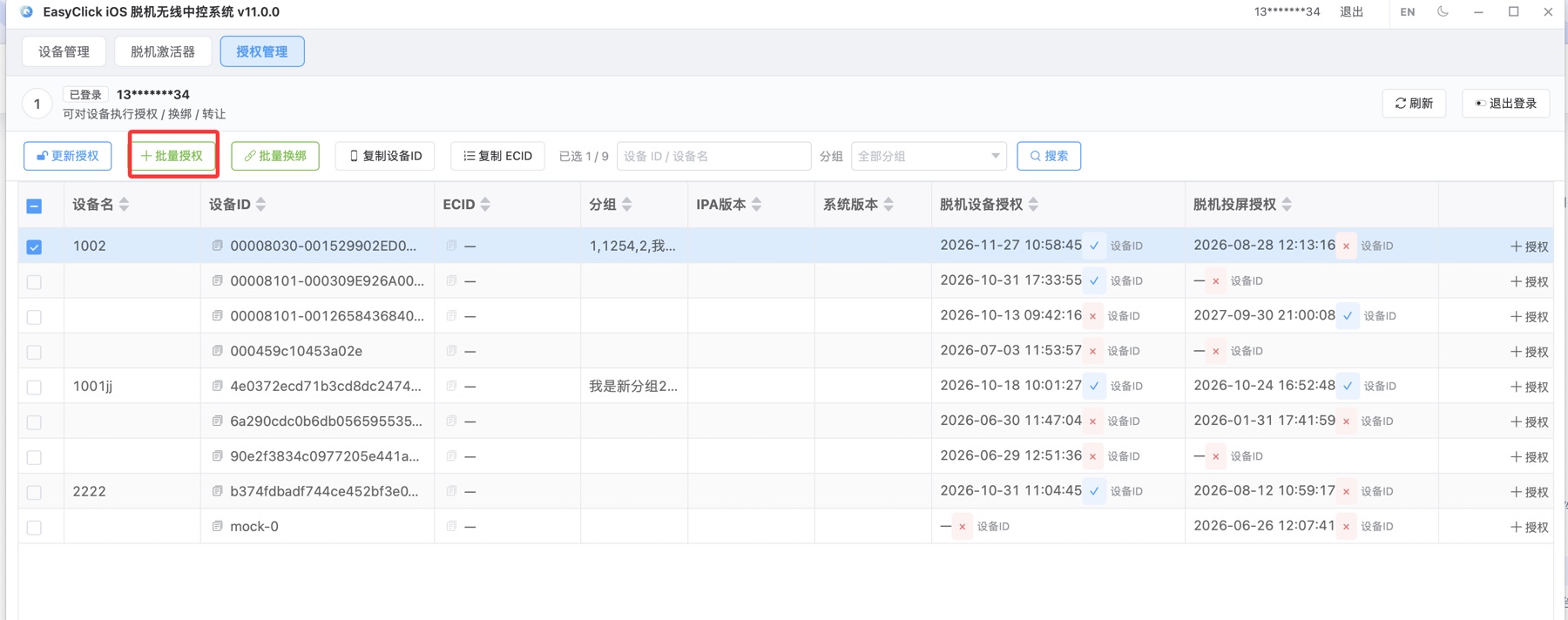1568x620 pixels.
Task: Copy device ID icon for 6a290cdc0b6db056595535
Action: [218, 421]
